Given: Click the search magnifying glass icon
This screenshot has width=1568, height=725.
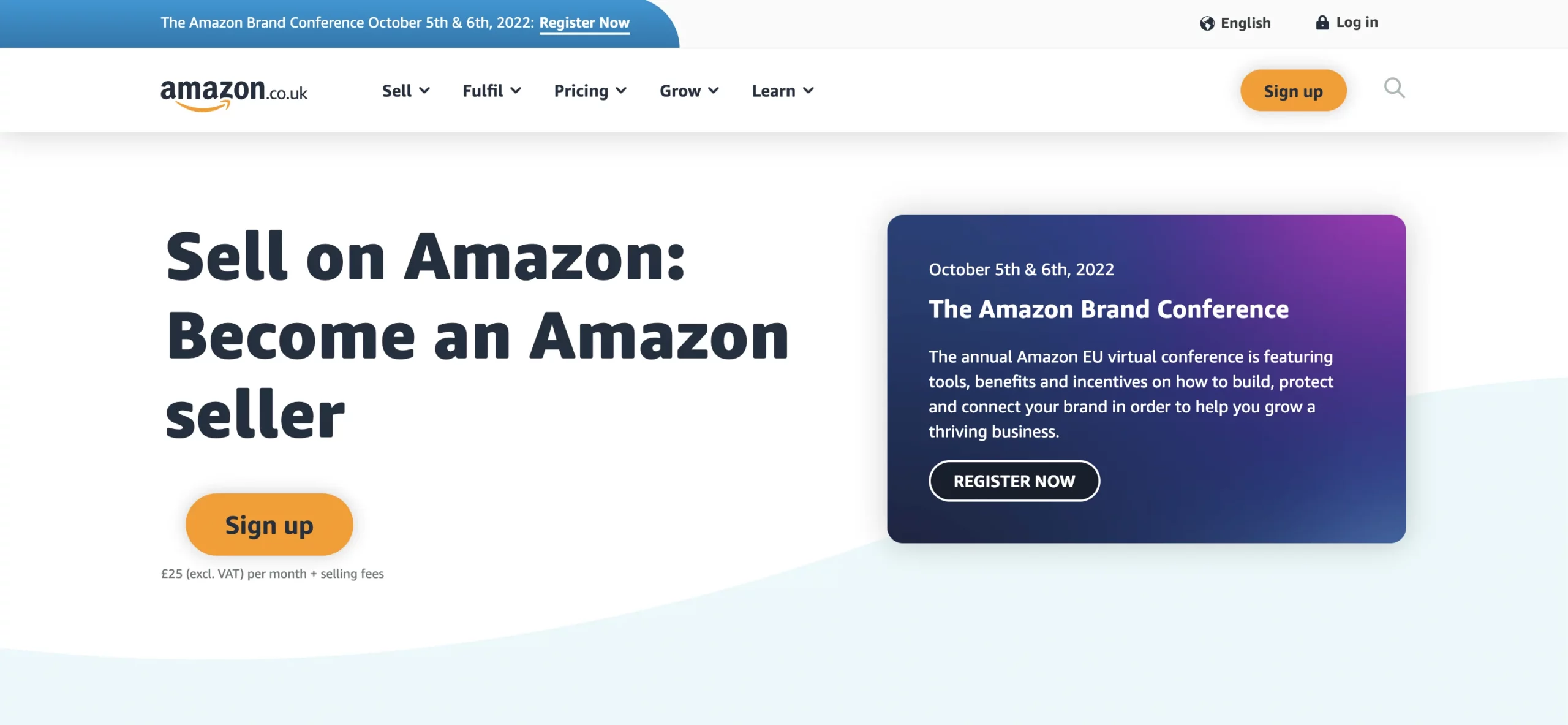Looking at the screenshot, I should coord(1395,89).
